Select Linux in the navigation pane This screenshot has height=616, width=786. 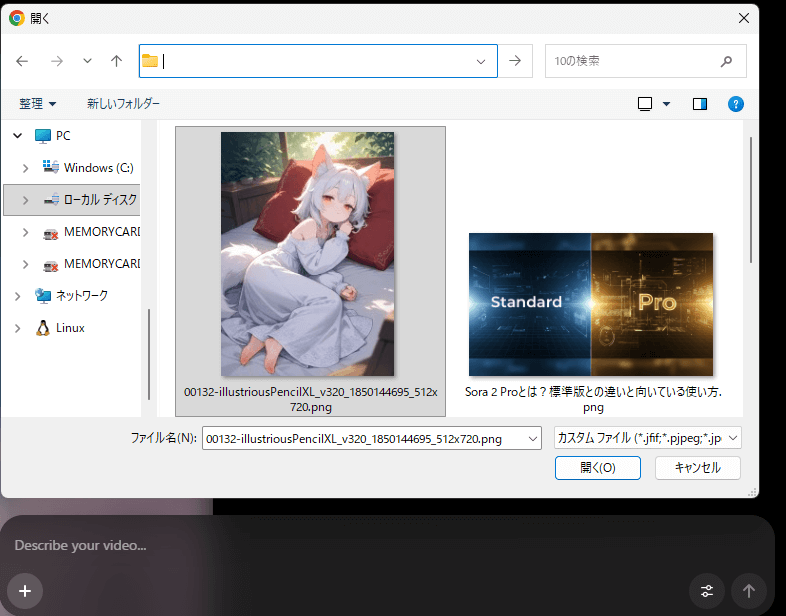click(70, 328)
